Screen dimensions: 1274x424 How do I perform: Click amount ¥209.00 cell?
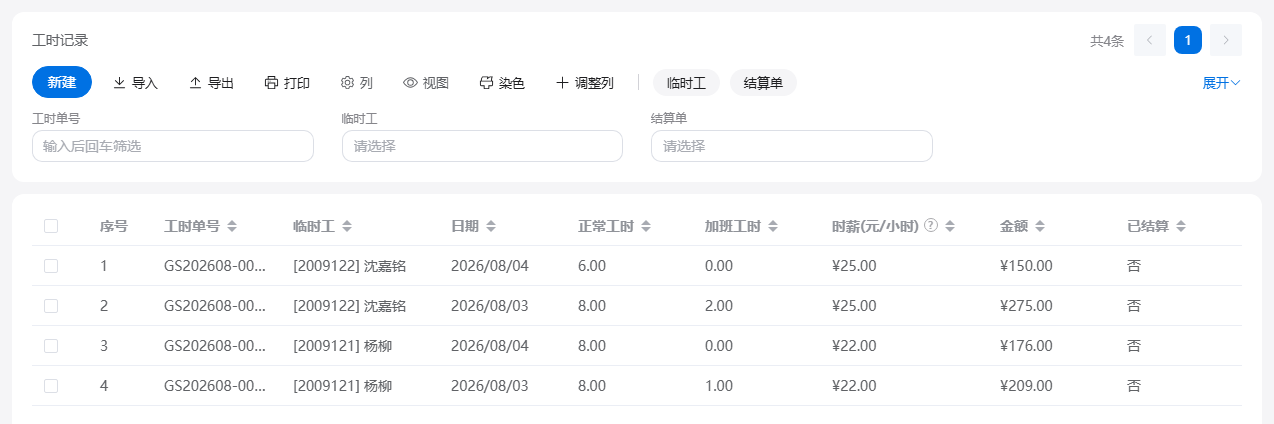pyautogui.click(x=1026, y=386)
